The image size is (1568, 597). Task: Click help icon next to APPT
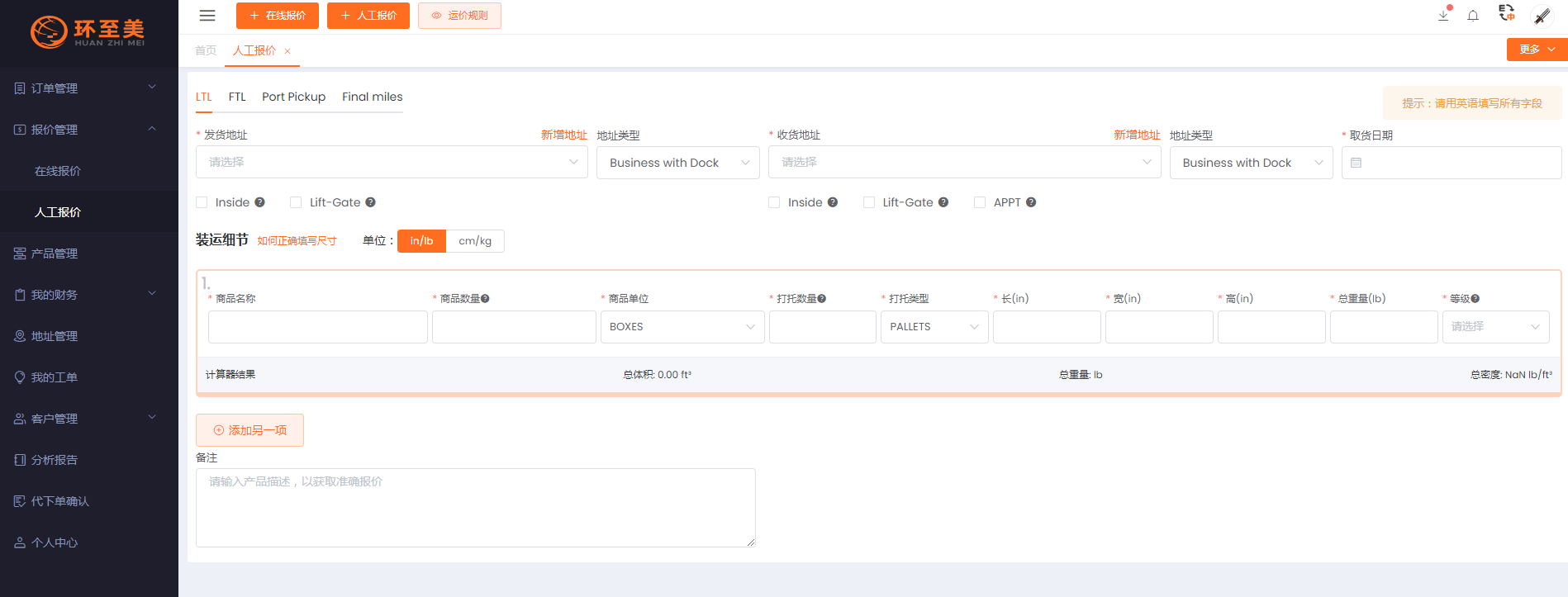tap(1031, 202)
